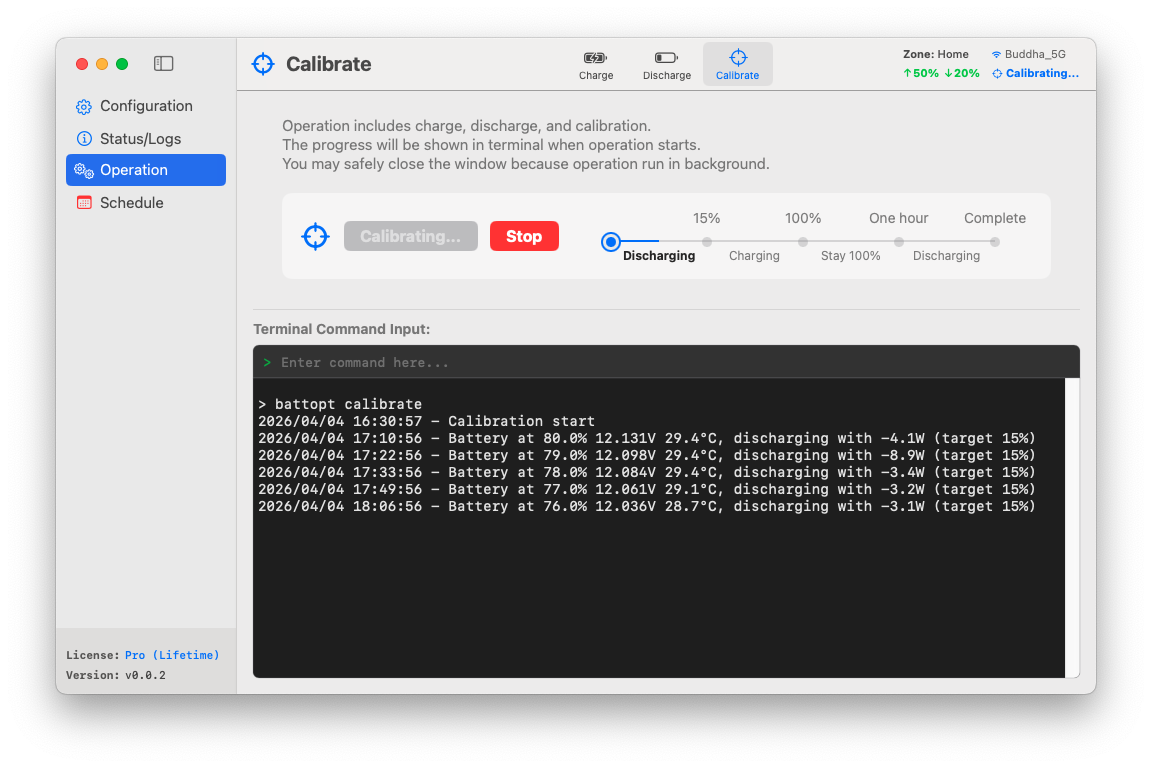Click the Complete progress step dot
Viewport: 1152px width, 768px height.
[x=995, y=242]
